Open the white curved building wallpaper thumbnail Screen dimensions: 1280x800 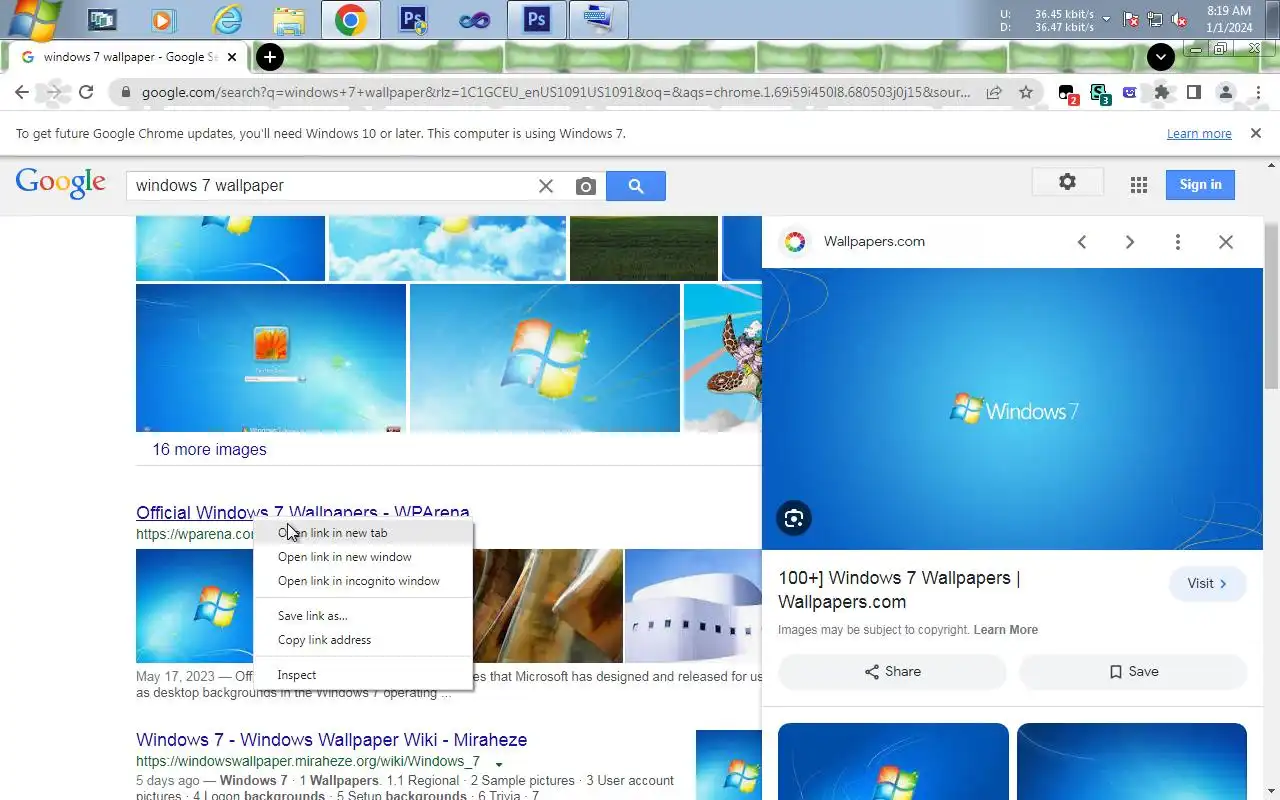pyautogui.click(x=693, y=606)
